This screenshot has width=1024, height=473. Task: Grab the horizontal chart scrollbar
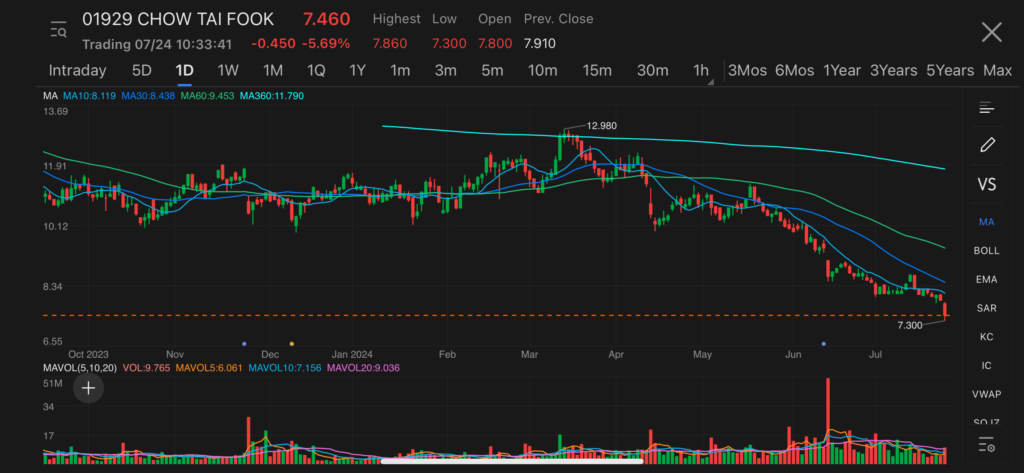(x=512, y=461)
